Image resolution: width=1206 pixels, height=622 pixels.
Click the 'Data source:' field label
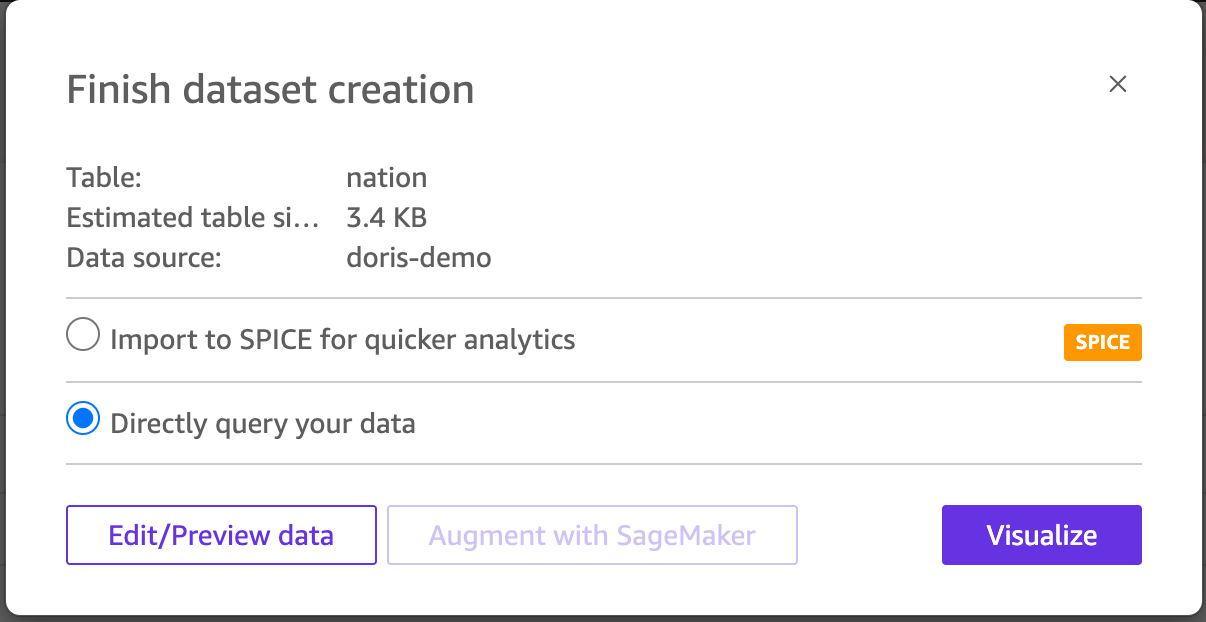tap(143, 257)
